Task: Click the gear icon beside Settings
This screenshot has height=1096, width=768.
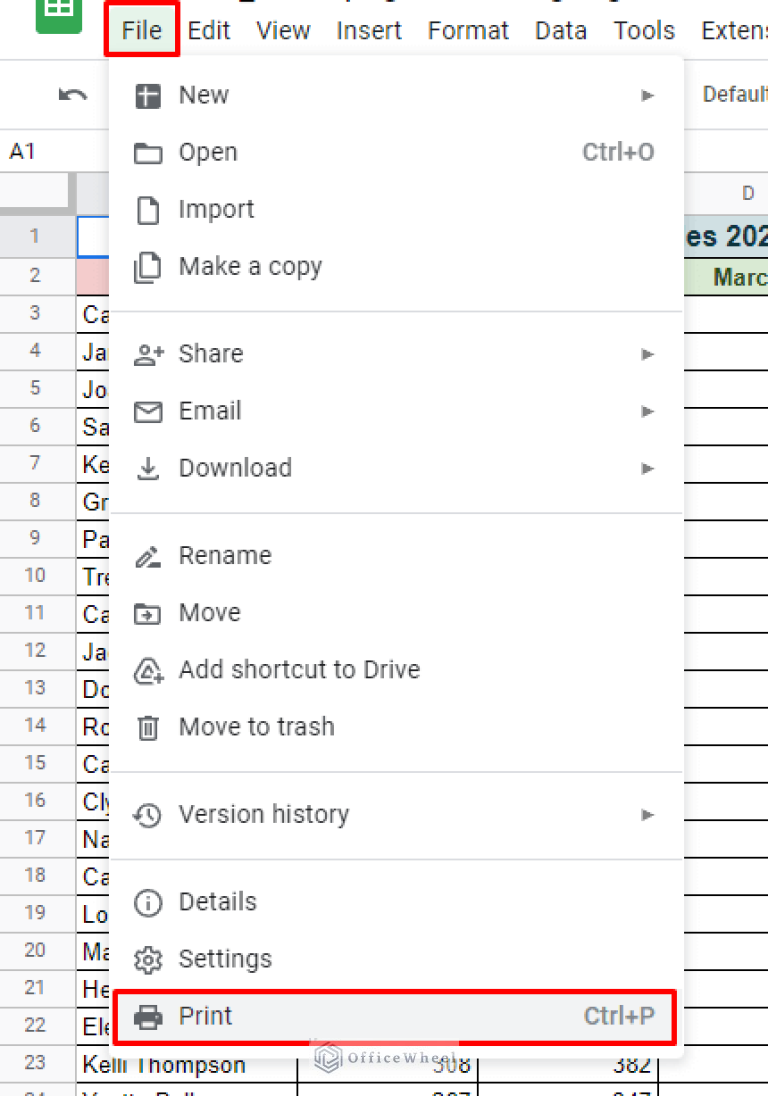Action: point(148,960)
